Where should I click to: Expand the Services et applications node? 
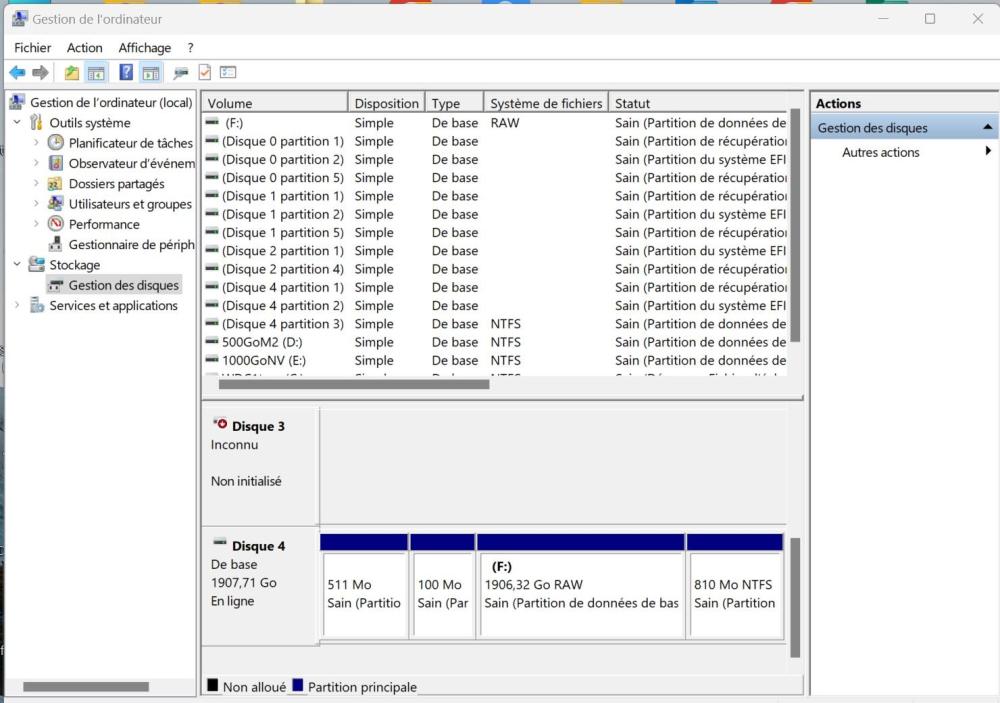(17, 306)
